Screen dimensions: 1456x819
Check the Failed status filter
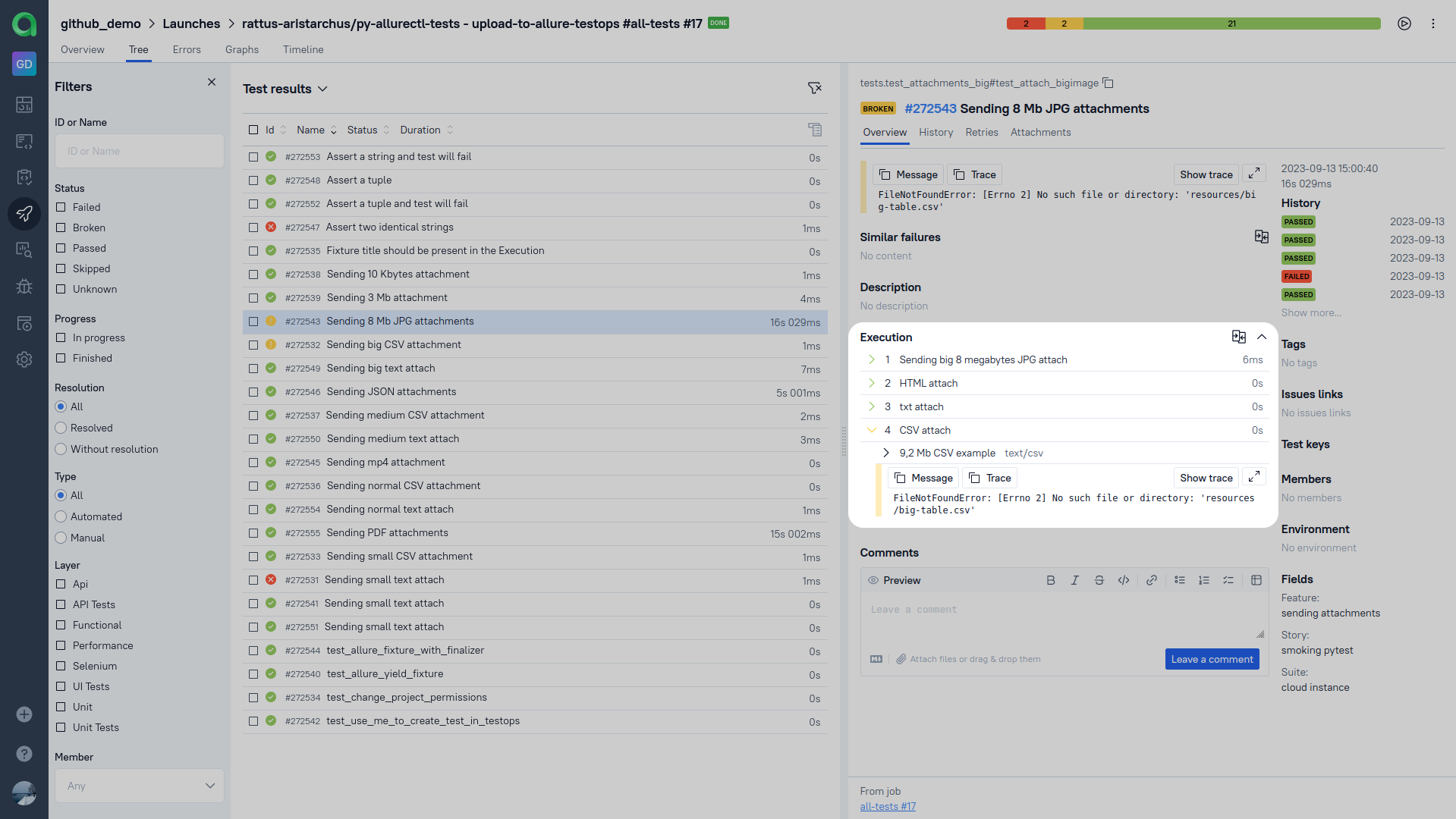[x=61, y=207]
